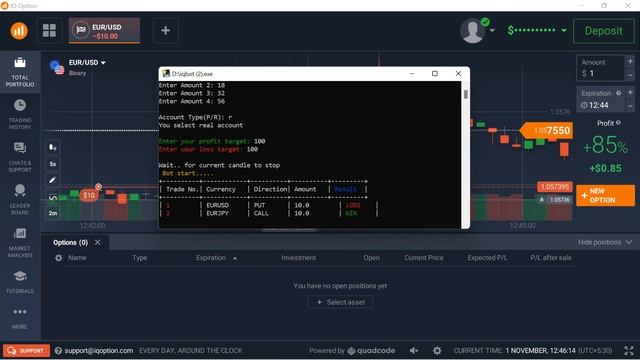Increase amount with plus button
Image resolution: width=640 pixels, height=360 pixels.
(630, 61)
